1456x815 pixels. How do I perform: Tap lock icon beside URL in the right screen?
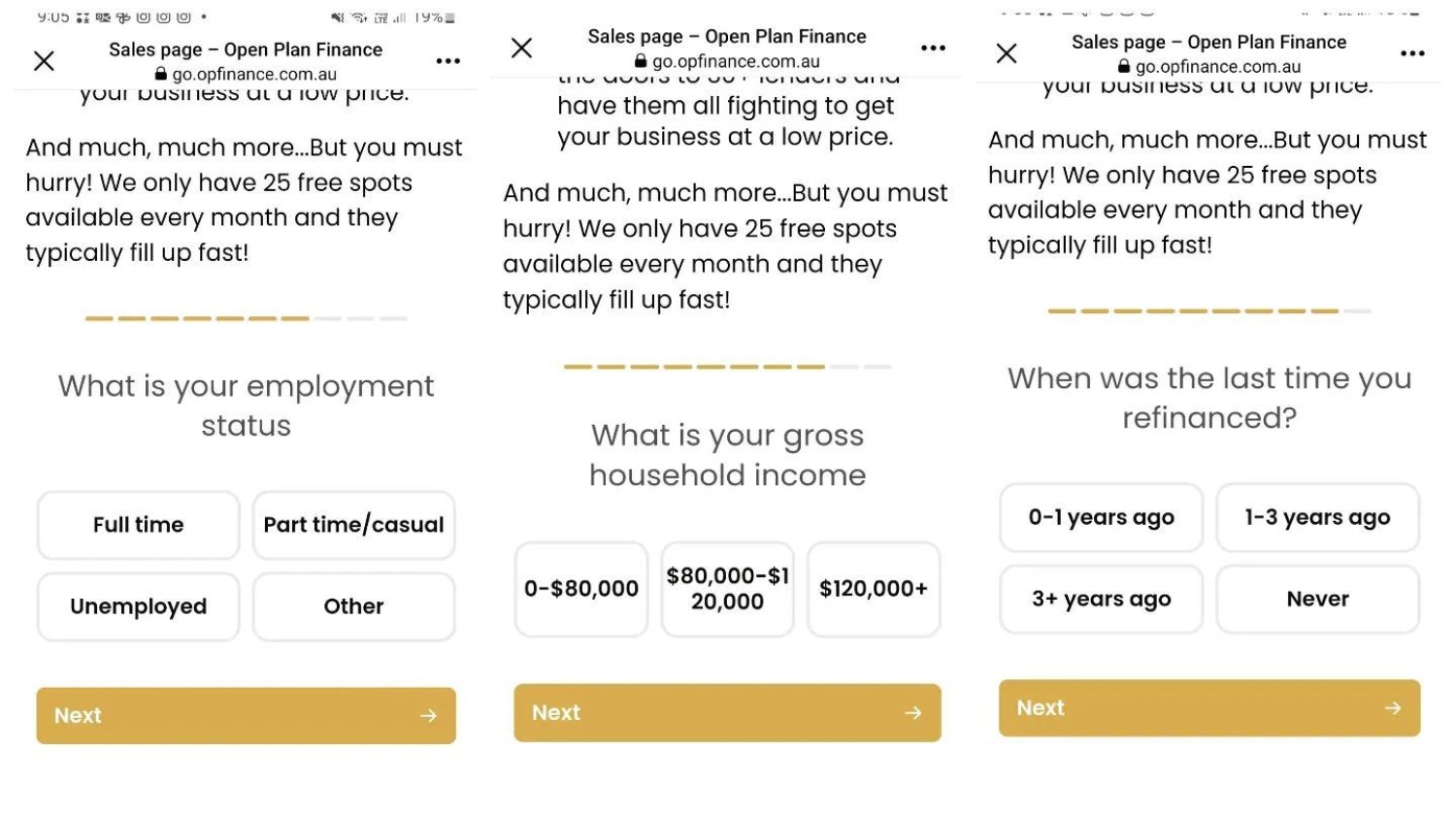point(1124,67)
